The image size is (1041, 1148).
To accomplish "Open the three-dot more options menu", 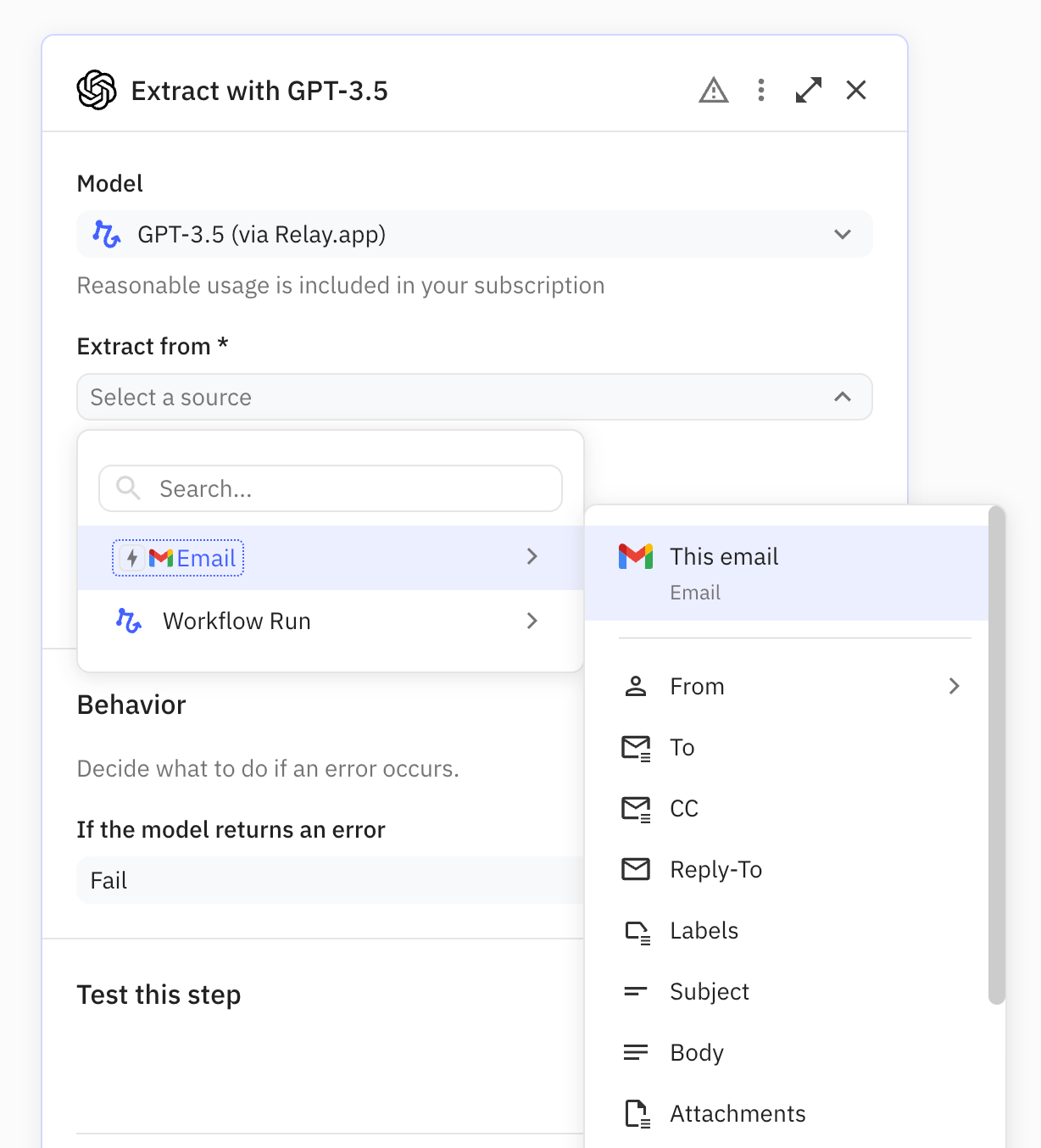I will (x=761, y=90).
